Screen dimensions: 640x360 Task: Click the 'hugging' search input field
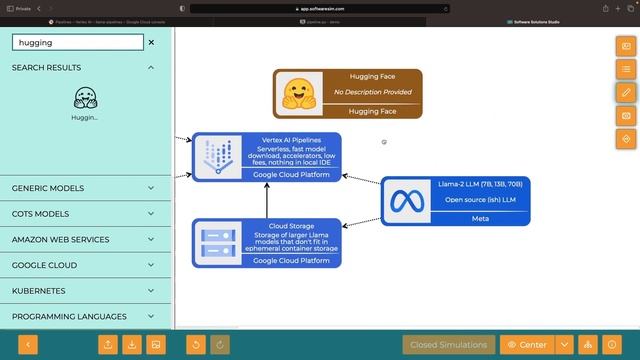pos(78,42)
